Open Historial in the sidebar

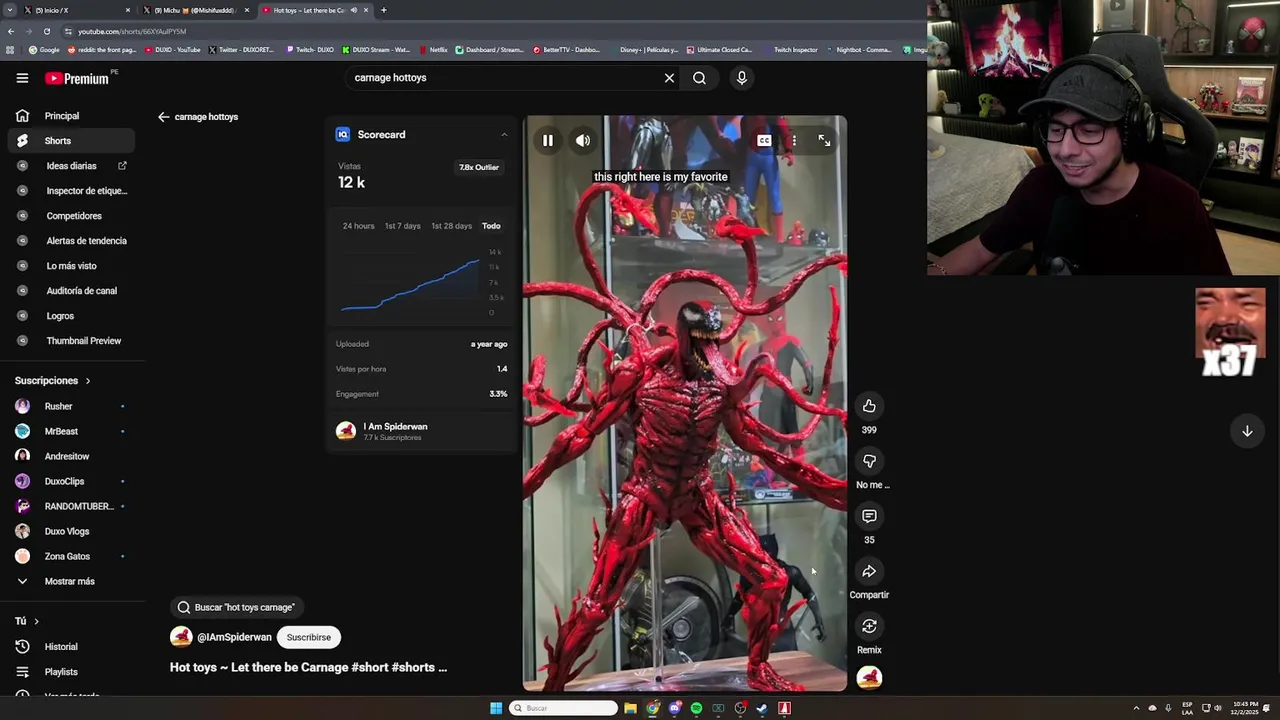coord(71,647)
